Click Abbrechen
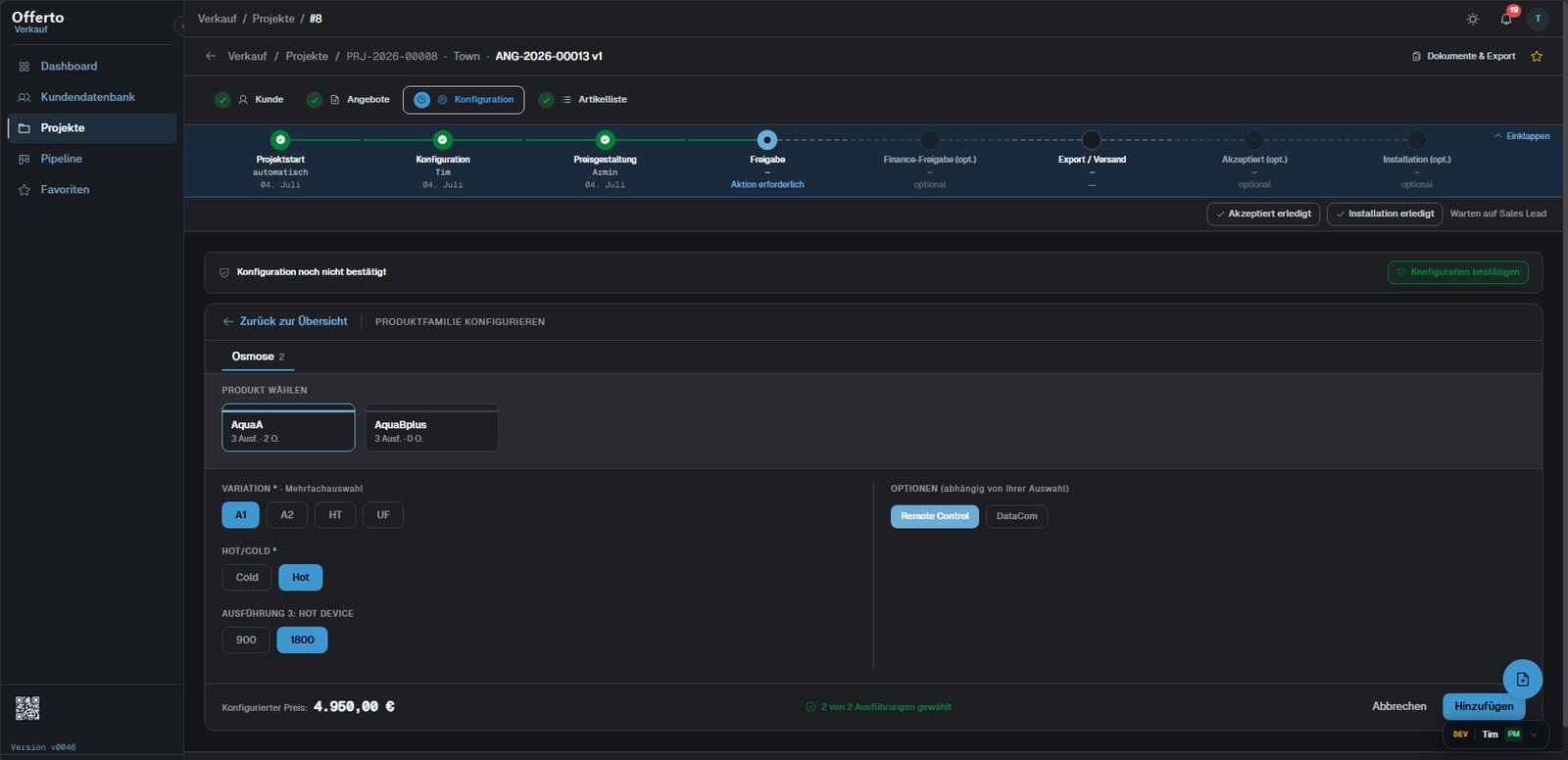1568x760 pixels. [1399, 706]
